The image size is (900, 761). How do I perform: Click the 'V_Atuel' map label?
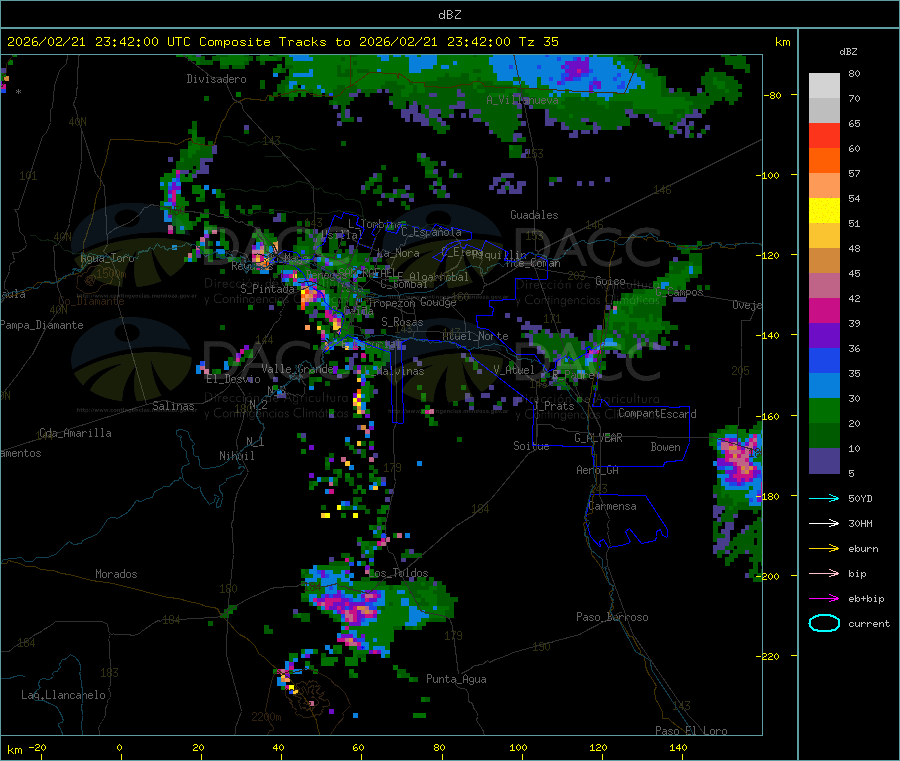[514, 370]
